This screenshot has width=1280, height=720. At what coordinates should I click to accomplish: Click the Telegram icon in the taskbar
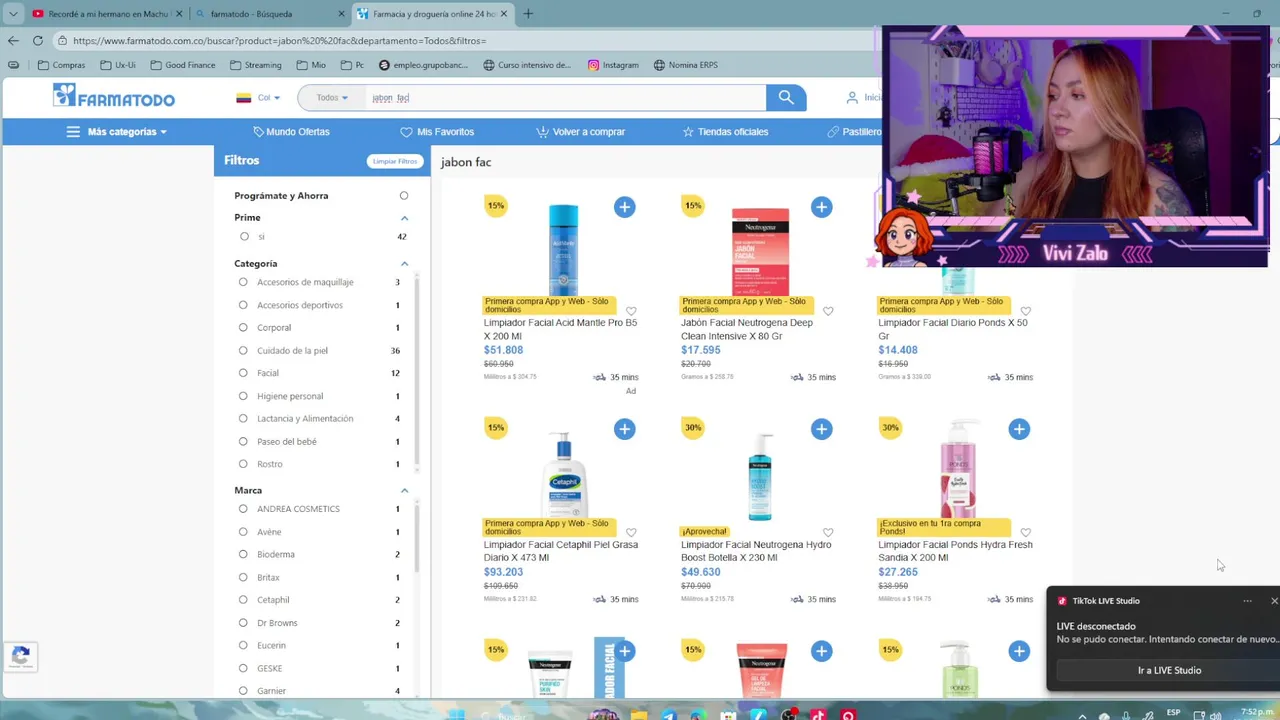coord(669,714)
